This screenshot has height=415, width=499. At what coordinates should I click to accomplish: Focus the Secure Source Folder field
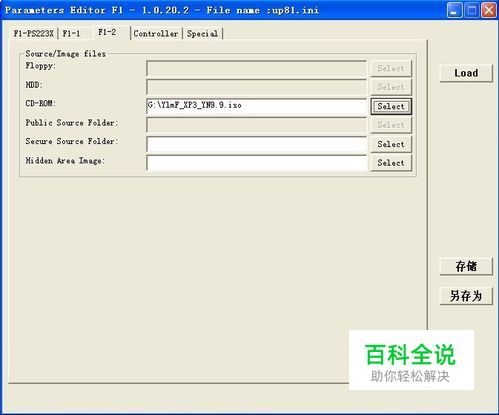[x=257, y=144]
